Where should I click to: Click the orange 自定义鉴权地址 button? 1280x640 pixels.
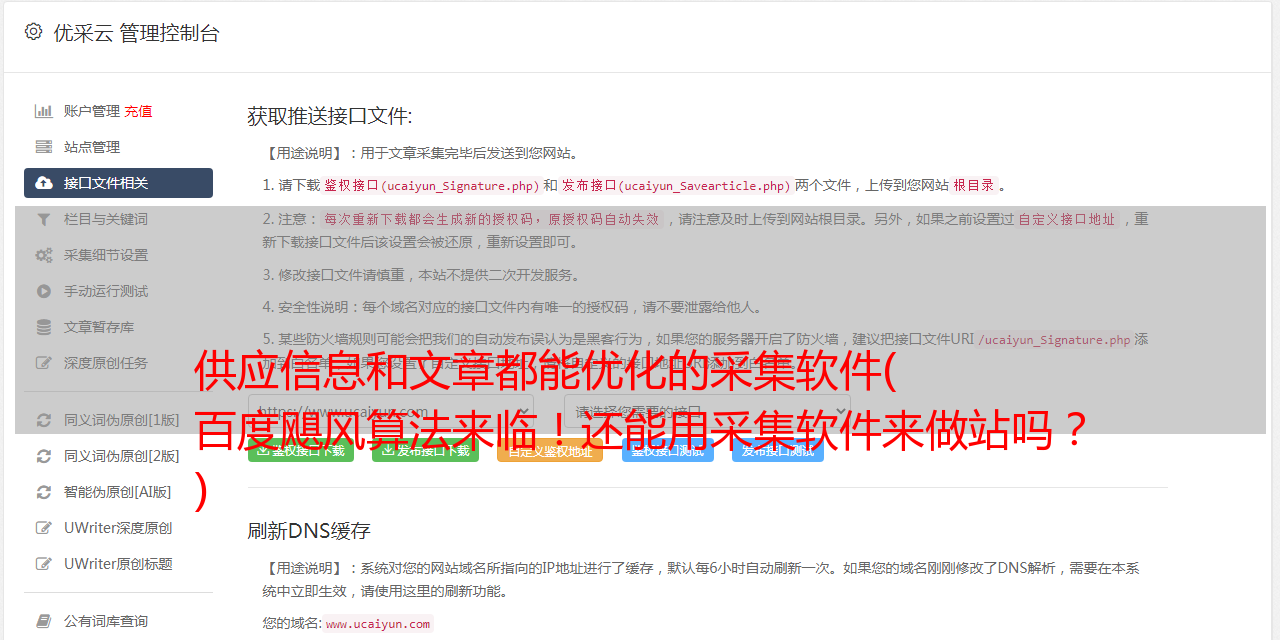pyautogui.click(x=549, y=450)
